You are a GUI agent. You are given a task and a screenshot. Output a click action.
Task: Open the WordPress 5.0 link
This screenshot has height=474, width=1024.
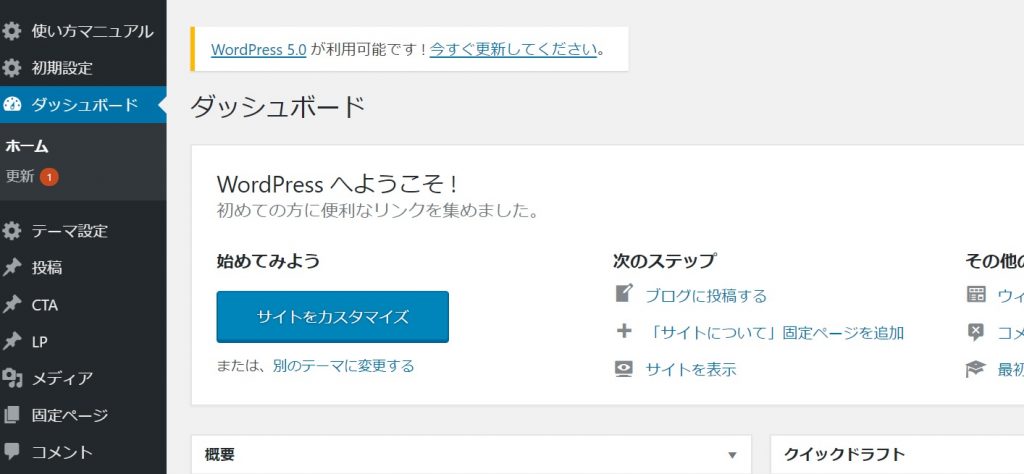coord(259,50)
